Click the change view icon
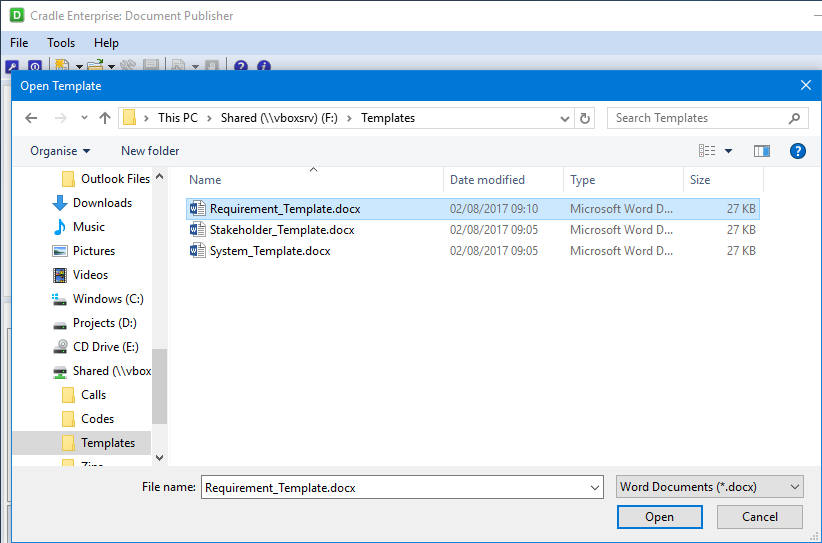 [x=707, y=151]
